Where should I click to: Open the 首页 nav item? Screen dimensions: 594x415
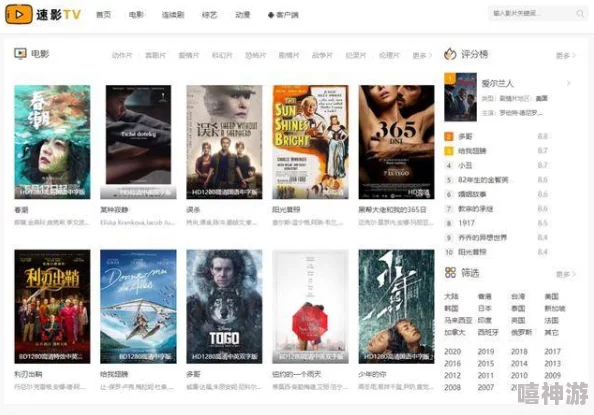coord(103,15)
